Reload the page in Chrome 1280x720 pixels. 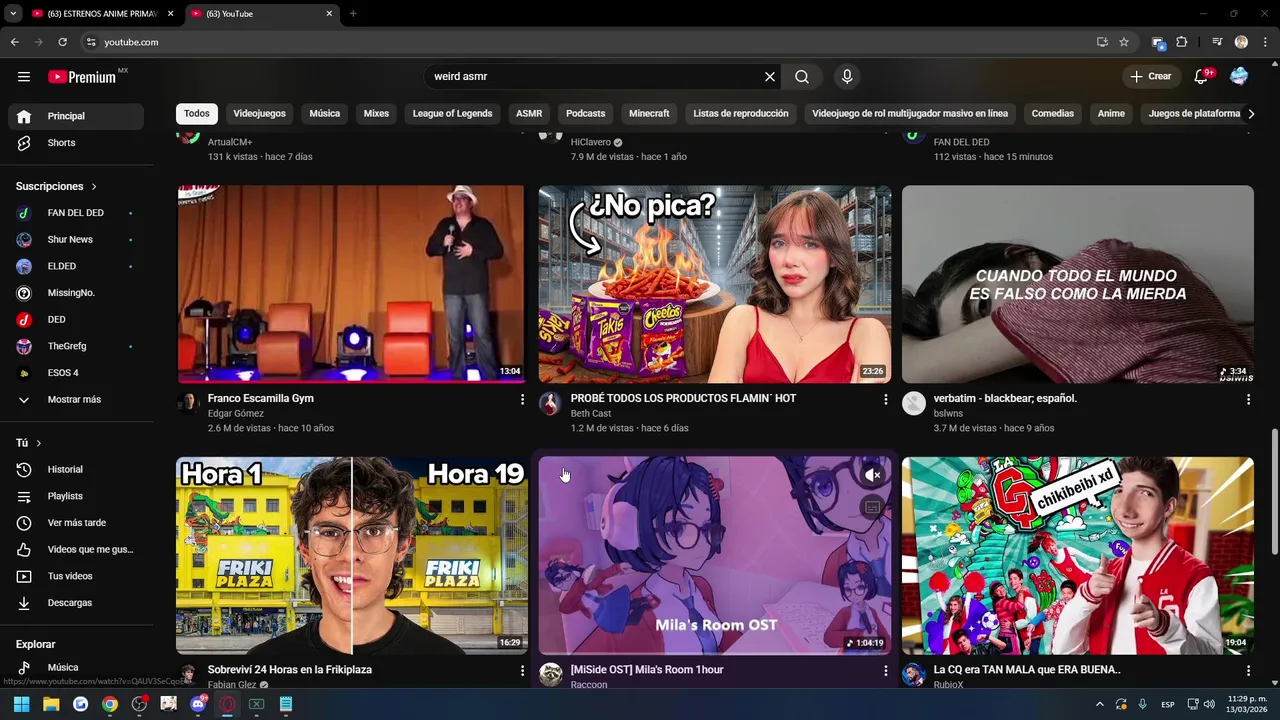coord(62,42)
